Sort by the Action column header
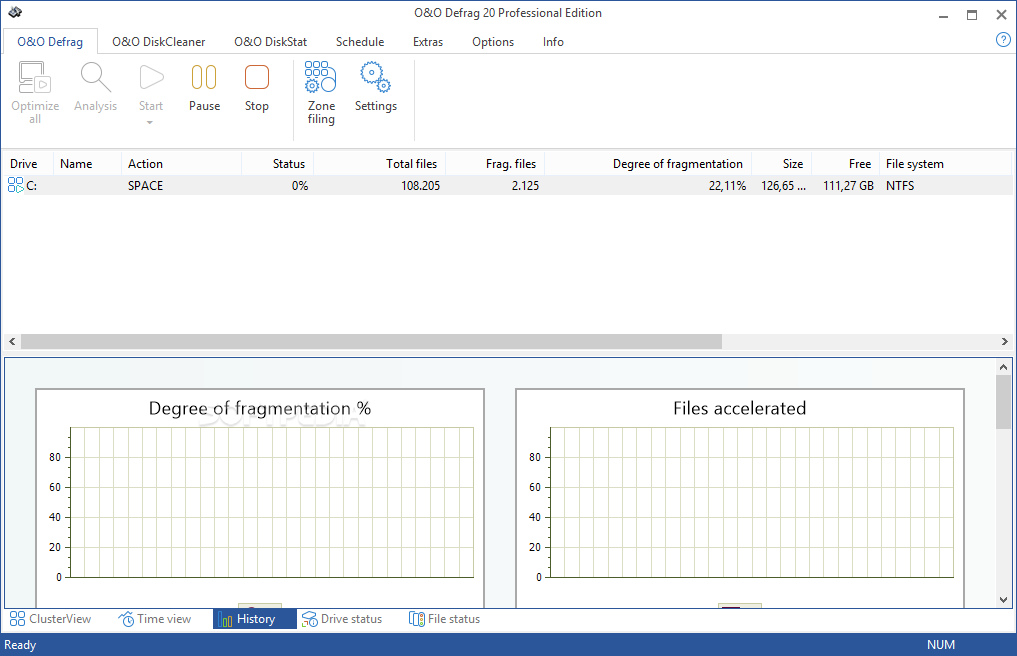Image resolution: width=1017 pixels, height=656 pixels. (x=181, y=164)
